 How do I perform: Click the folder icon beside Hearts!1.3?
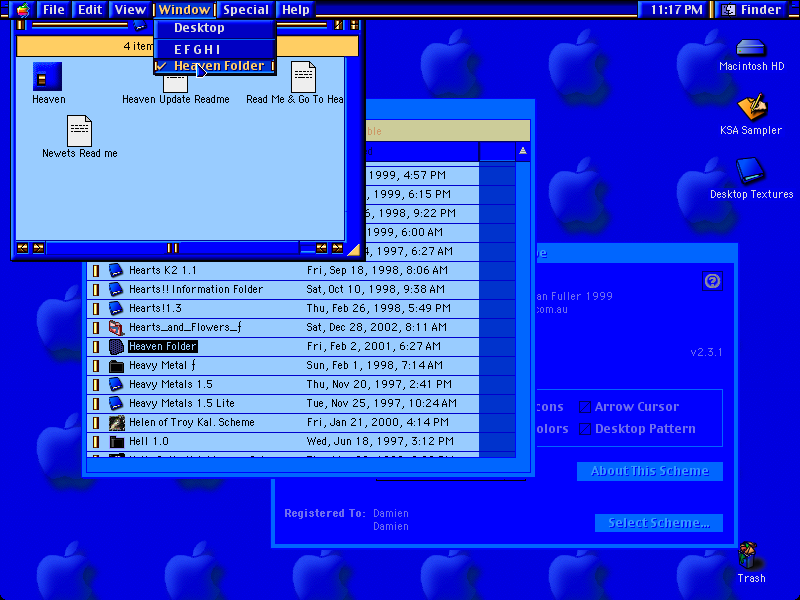116,308
